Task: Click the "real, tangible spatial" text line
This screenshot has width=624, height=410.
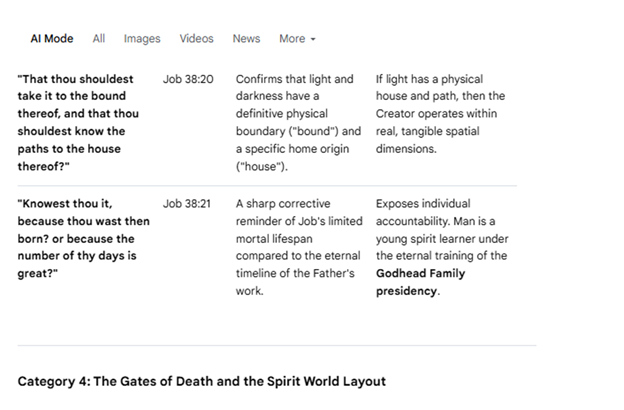Action: click(x=427, y=131)
